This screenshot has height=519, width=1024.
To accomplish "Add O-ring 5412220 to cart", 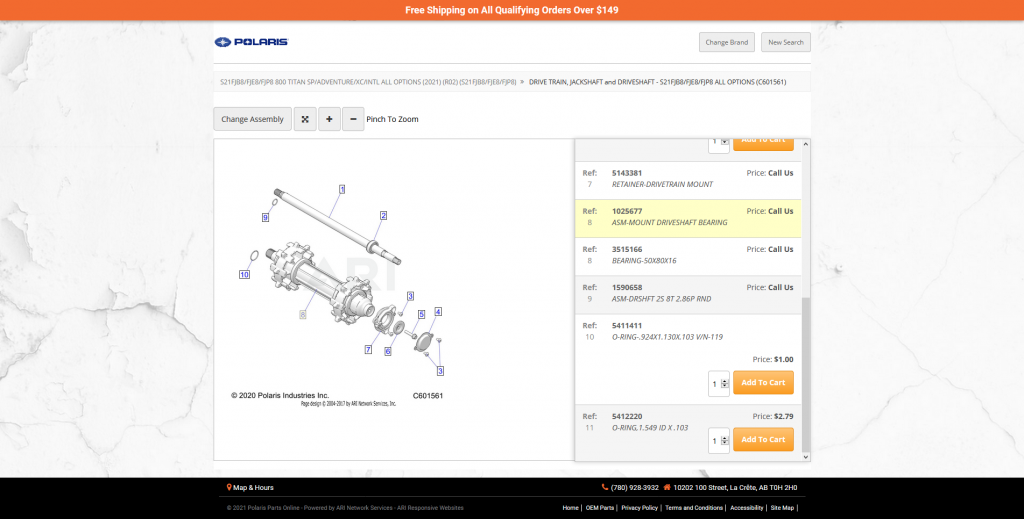I will tap(763, 440).
